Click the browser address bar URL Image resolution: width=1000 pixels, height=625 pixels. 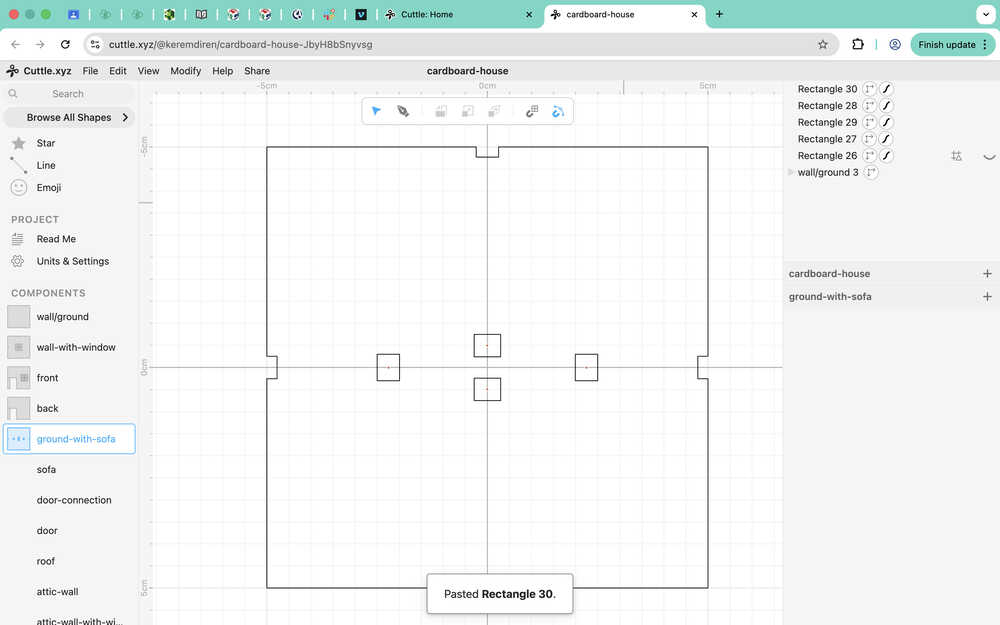[240, 45]
